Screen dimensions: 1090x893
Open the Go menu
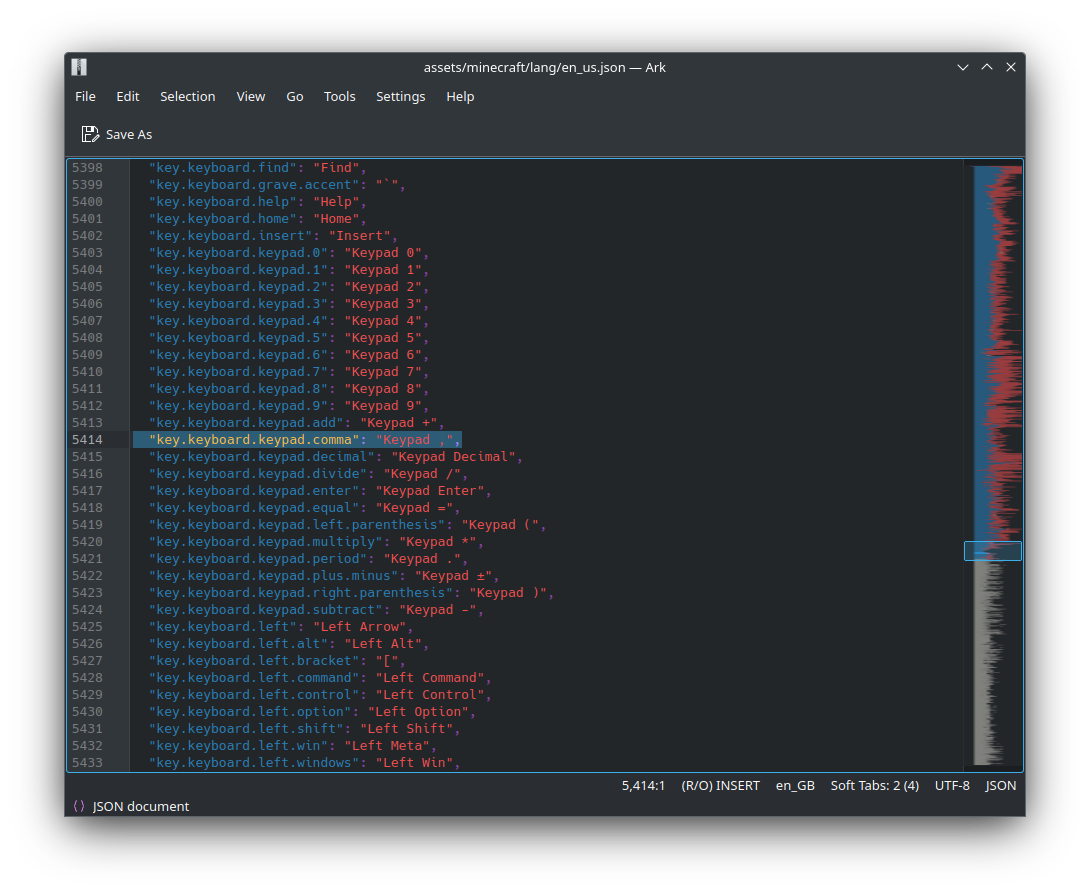[295, 97]
